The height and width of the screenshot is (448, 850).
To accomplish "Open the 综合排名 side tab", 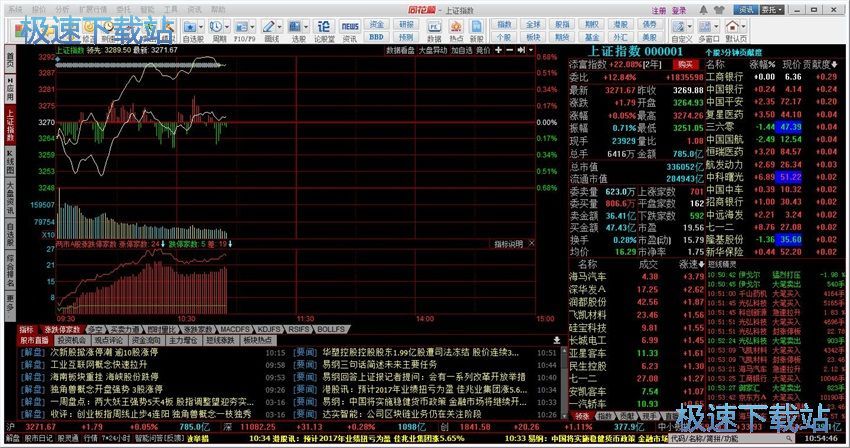I will [x=10, y=270].
